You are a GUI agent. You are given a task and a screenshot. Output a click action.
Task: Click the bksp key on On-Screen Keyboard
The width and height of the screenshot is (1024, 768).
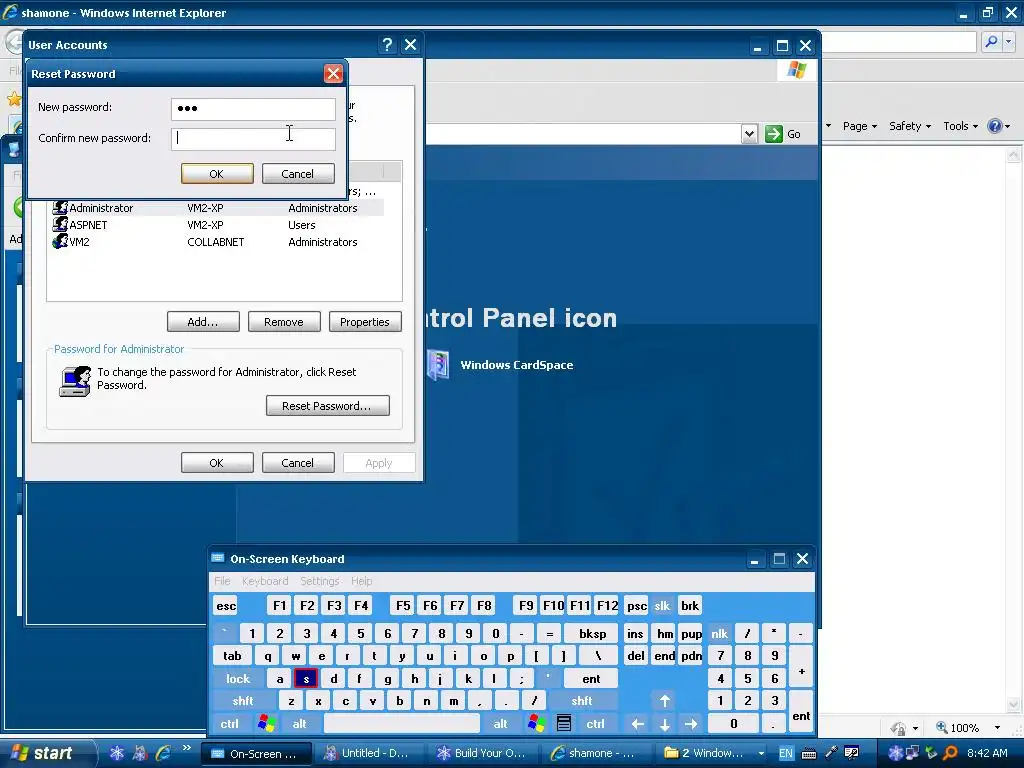point(592,633)
